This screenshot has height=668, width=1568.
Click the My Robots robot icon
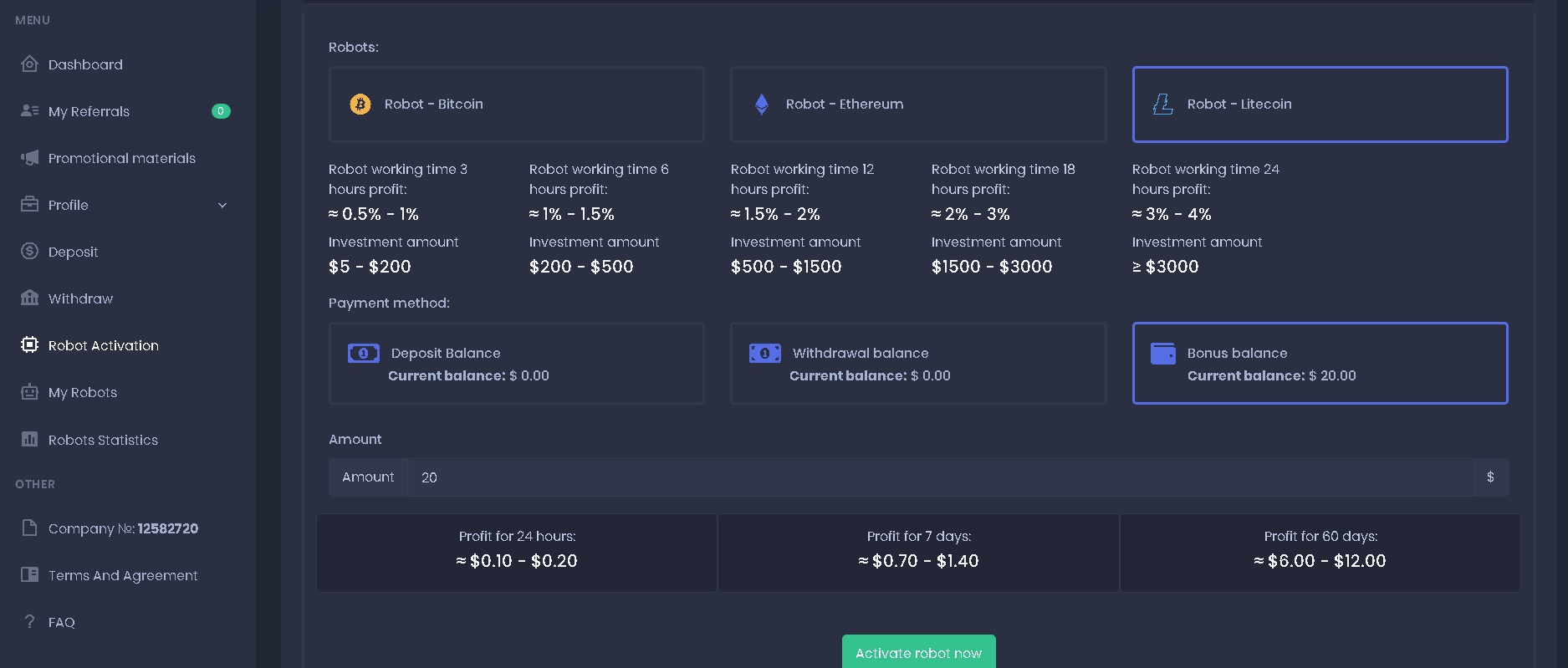pos(29,392)
